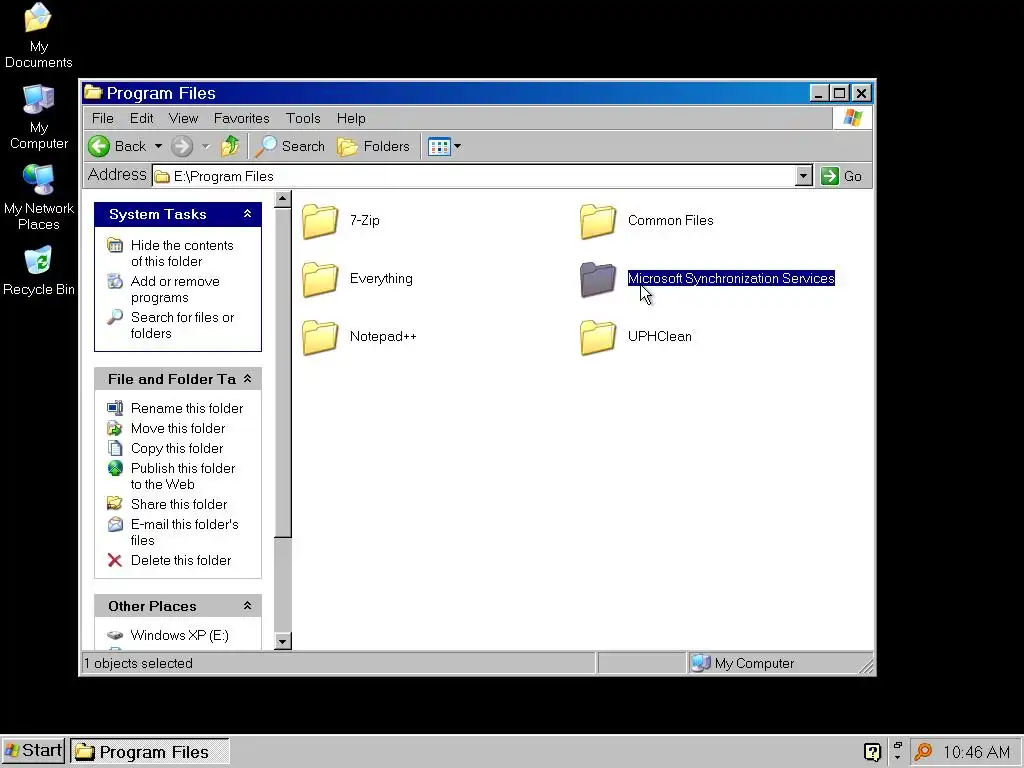Open the View menu

[183, 118]
